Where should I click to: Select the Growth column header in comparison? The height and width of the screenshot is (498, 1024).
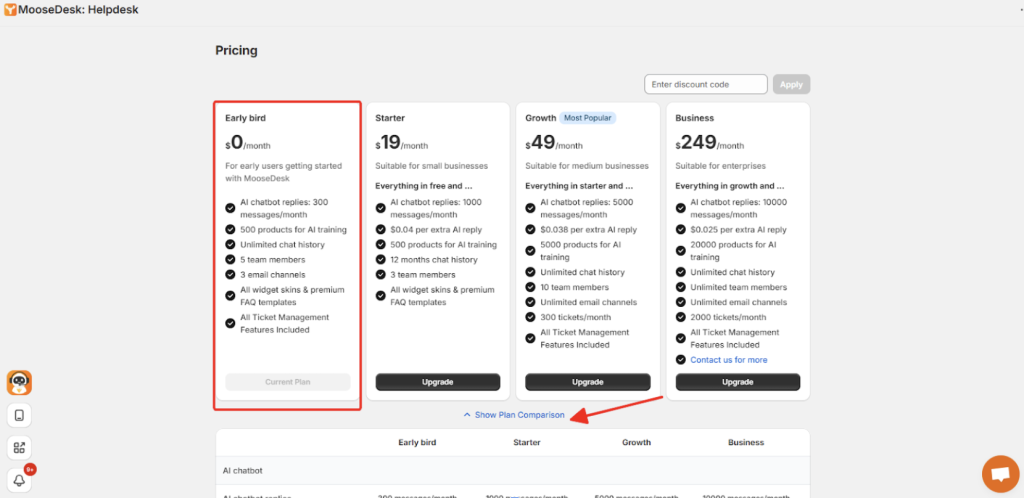[636, 442]
